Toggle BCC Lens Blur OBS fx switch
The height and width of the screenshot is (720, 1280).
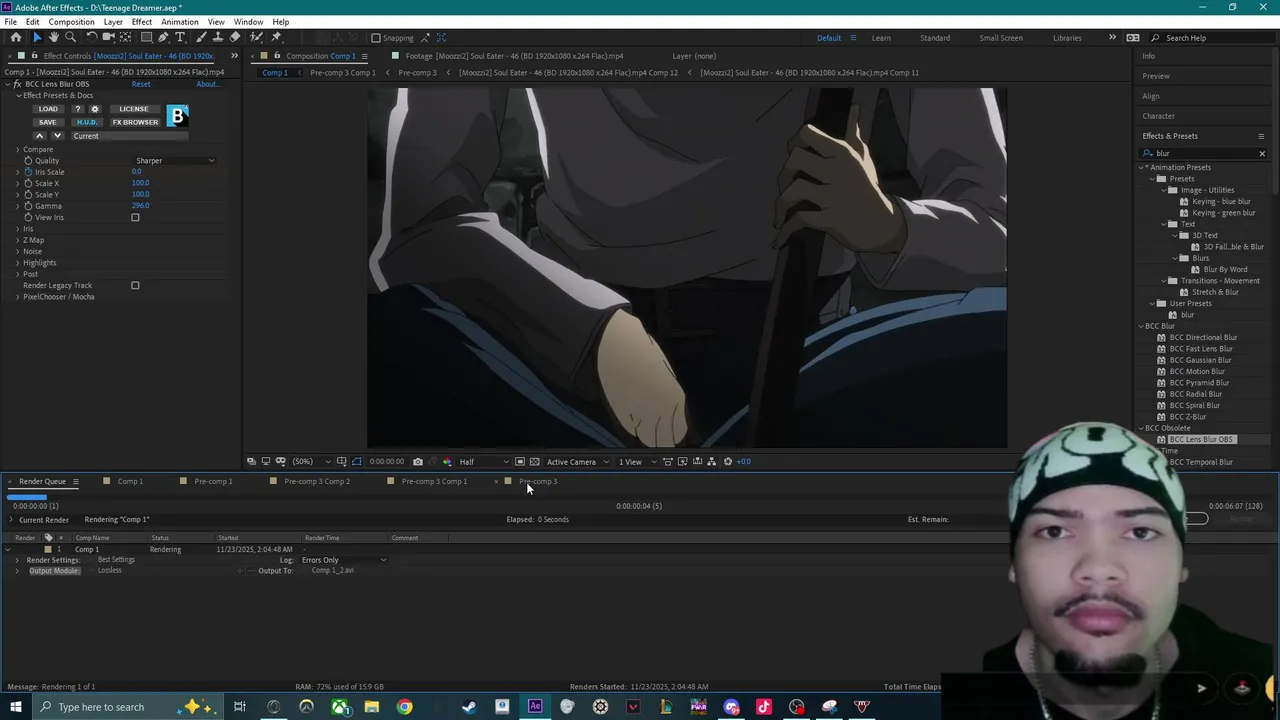point(18,84)
